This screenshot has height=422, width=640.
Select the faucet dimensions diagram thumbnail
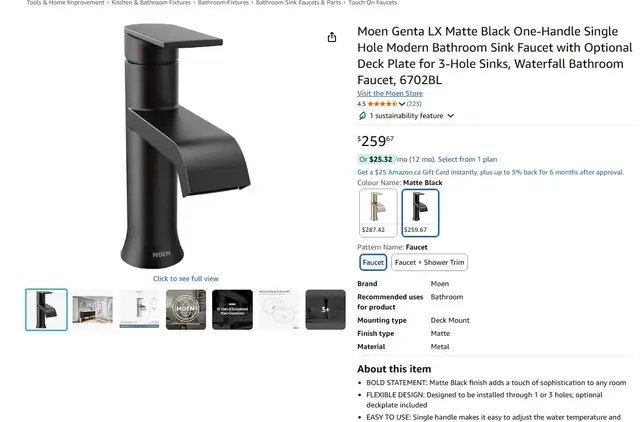[x=139, y=309]
